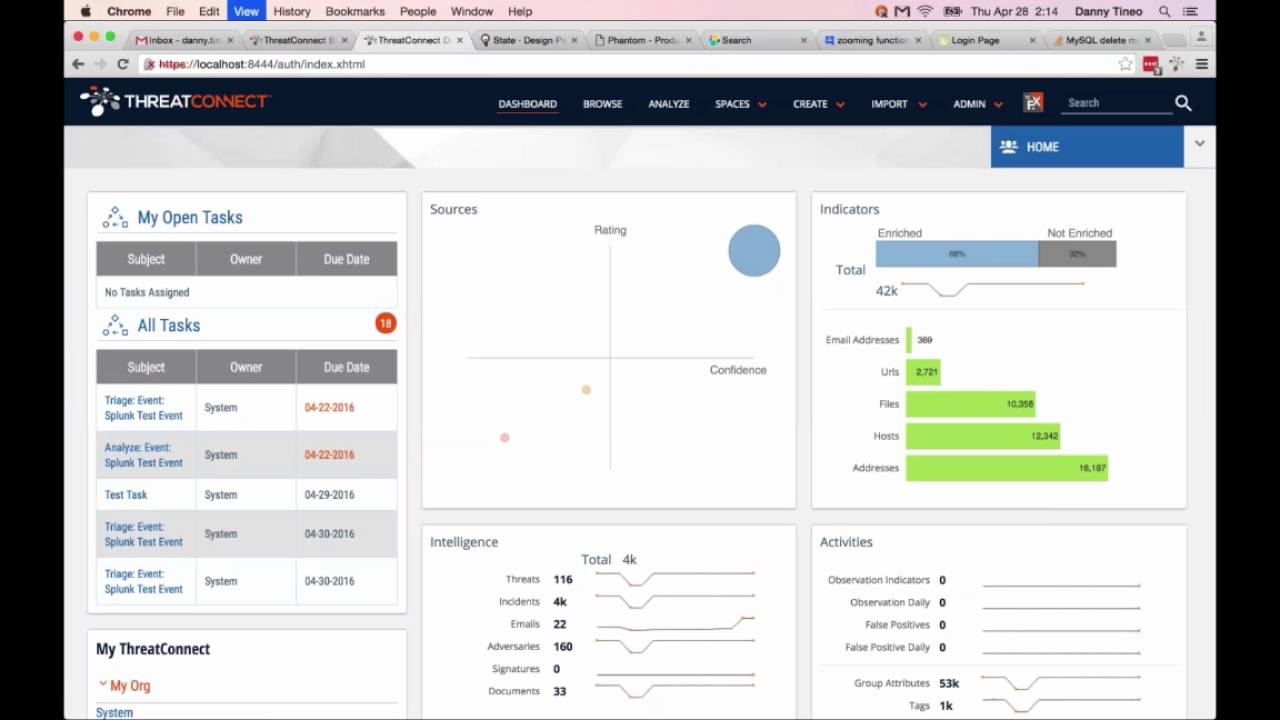1280x720 pixels.
Task: Click the Gmail icon in macOS menu bar
Action: (x=902, y=12)
